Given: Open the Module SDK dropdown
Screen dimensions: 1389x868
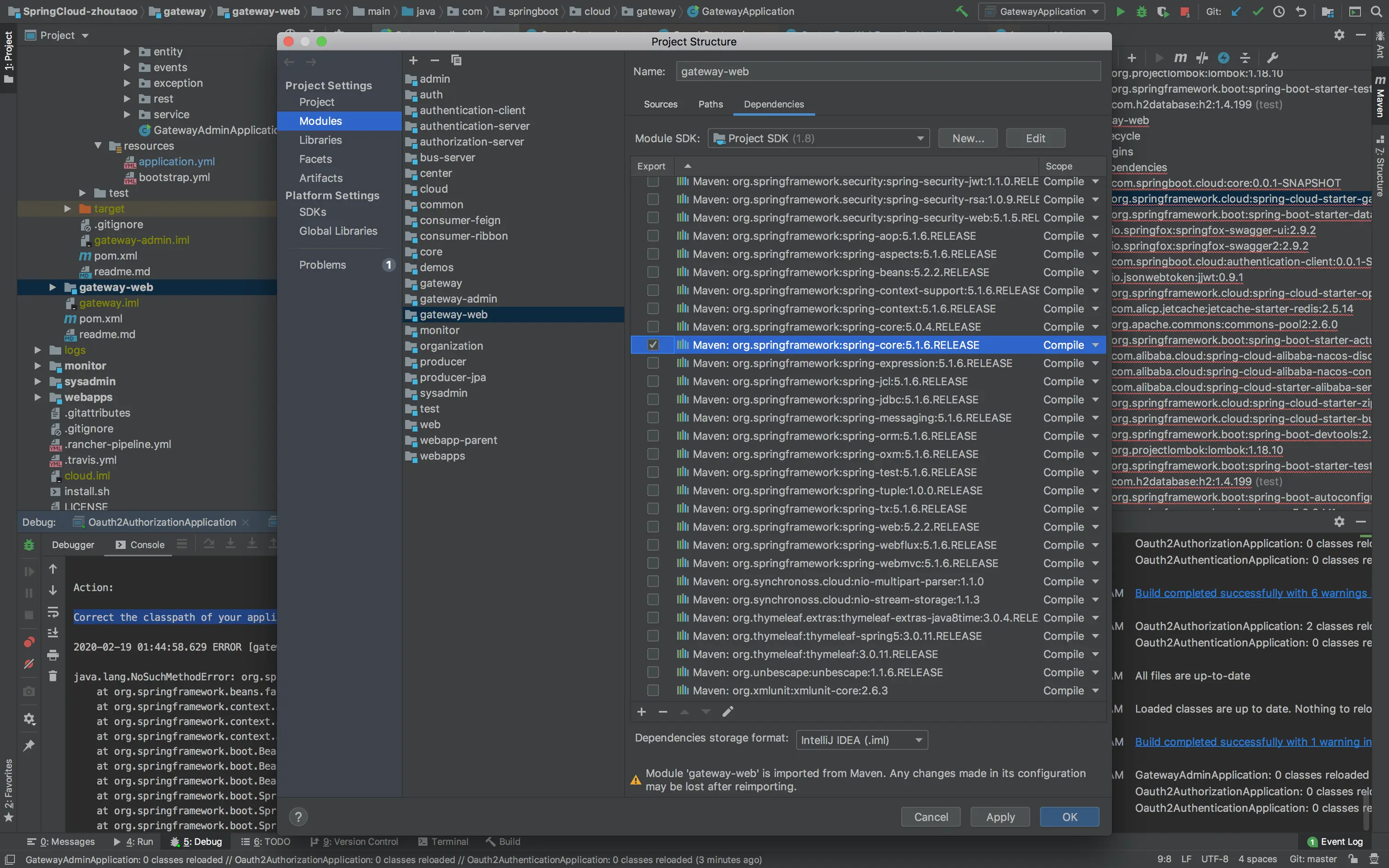Looking at the screenshot, I should click(x=819, y=138).
